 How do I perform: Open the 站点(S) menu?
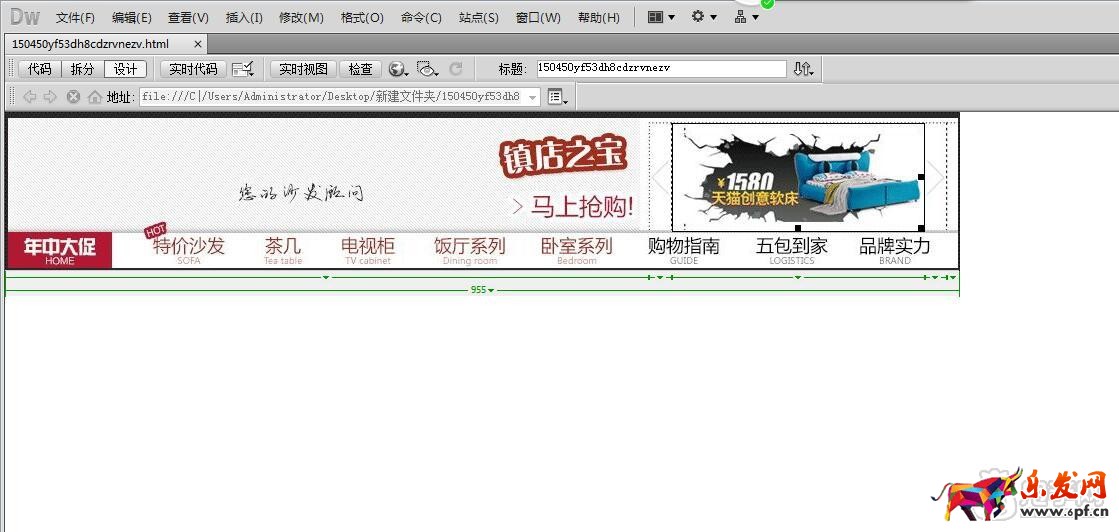coord(479,17)
